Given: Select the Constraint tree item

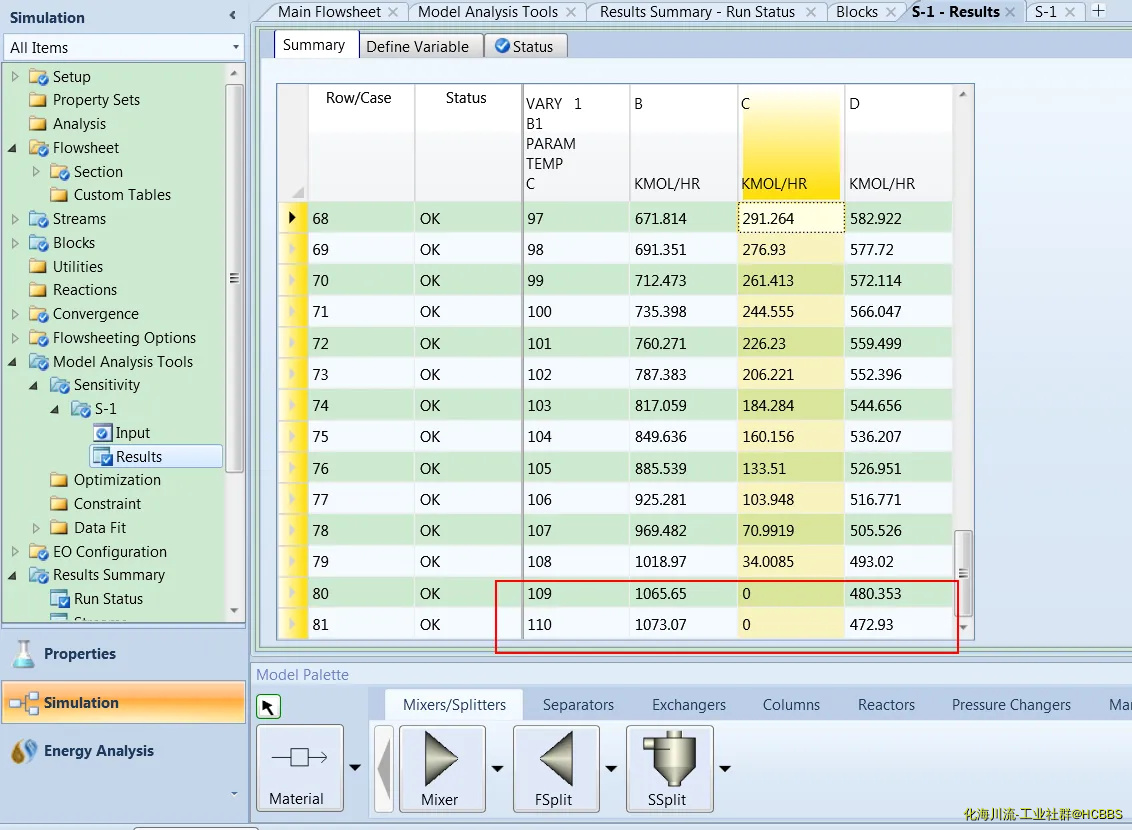Looking at the screenshot, I should pos(107,504).
